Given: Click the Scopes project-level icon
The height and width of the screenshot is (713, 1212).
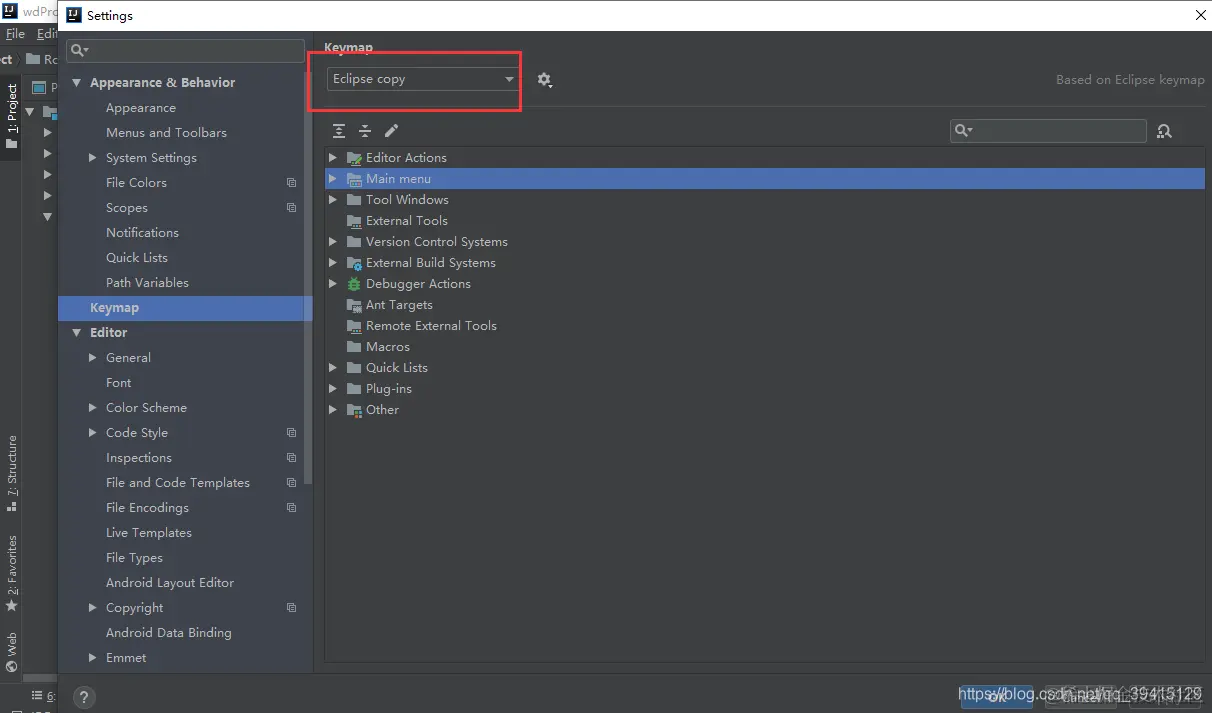Looking at the screenshot, I should [291, 208].
